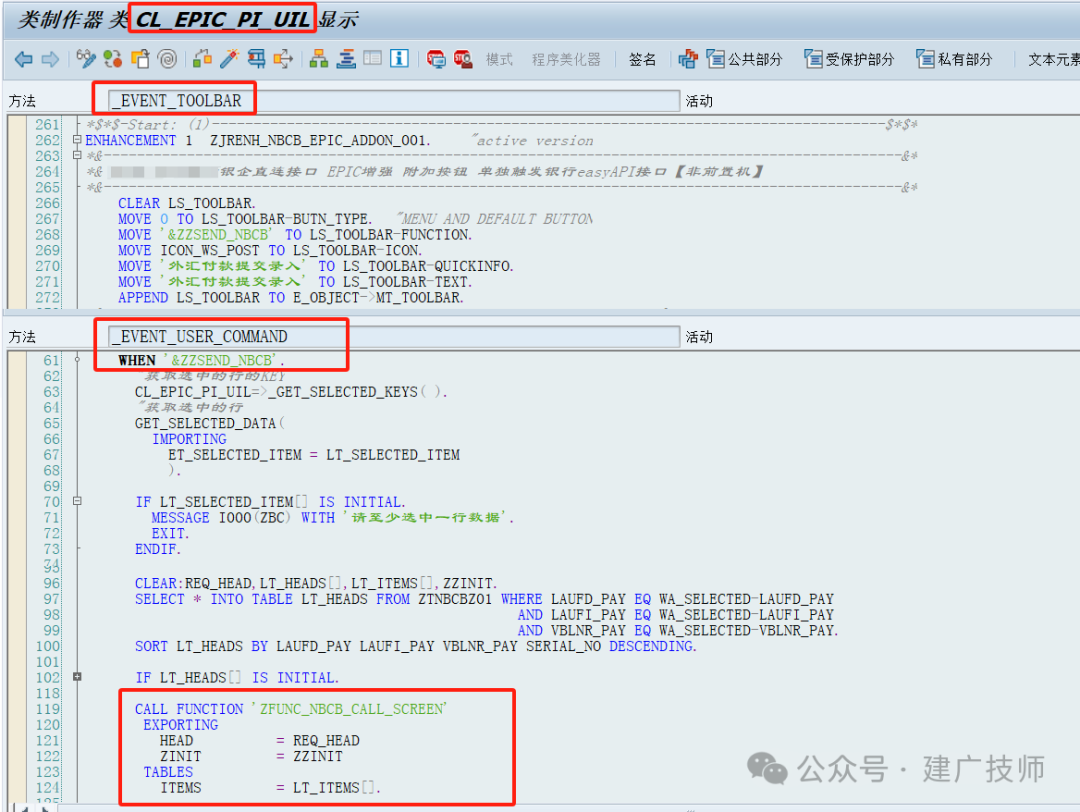Click the Enhance spiral icon

[x=167, y=59]
